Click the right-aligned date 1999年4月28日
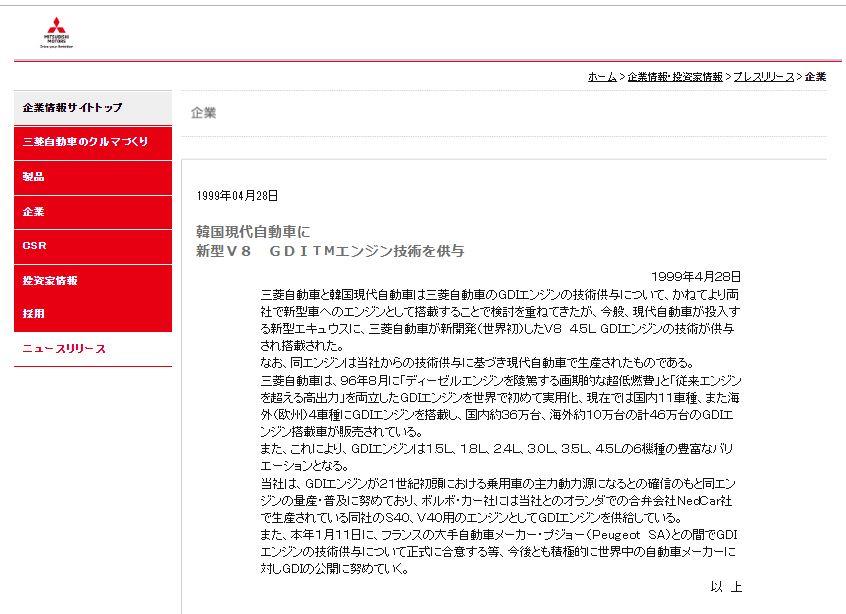Image resolution: width=846 pixels, height=614 pixels. point(696,277)
